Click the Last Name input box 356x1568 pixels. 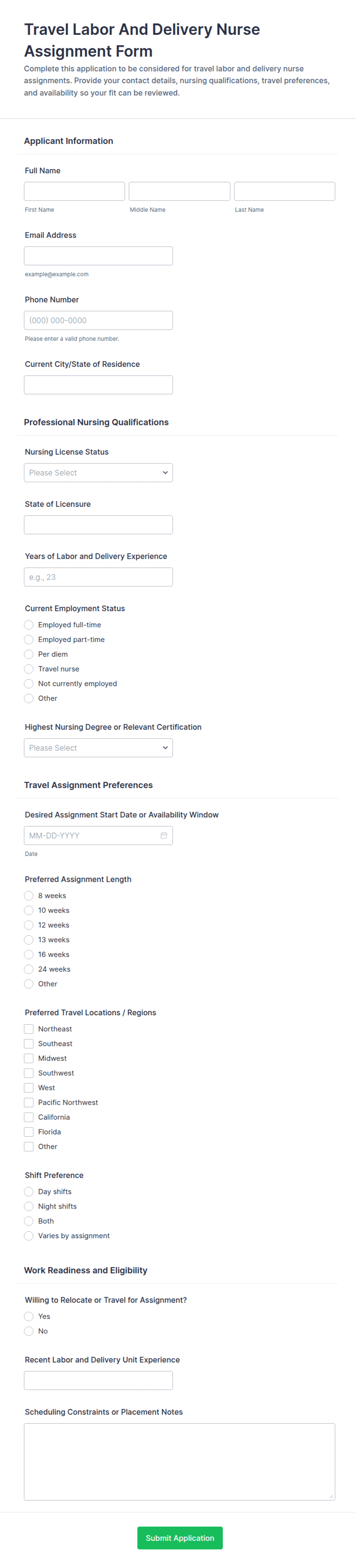coord(285,191)
